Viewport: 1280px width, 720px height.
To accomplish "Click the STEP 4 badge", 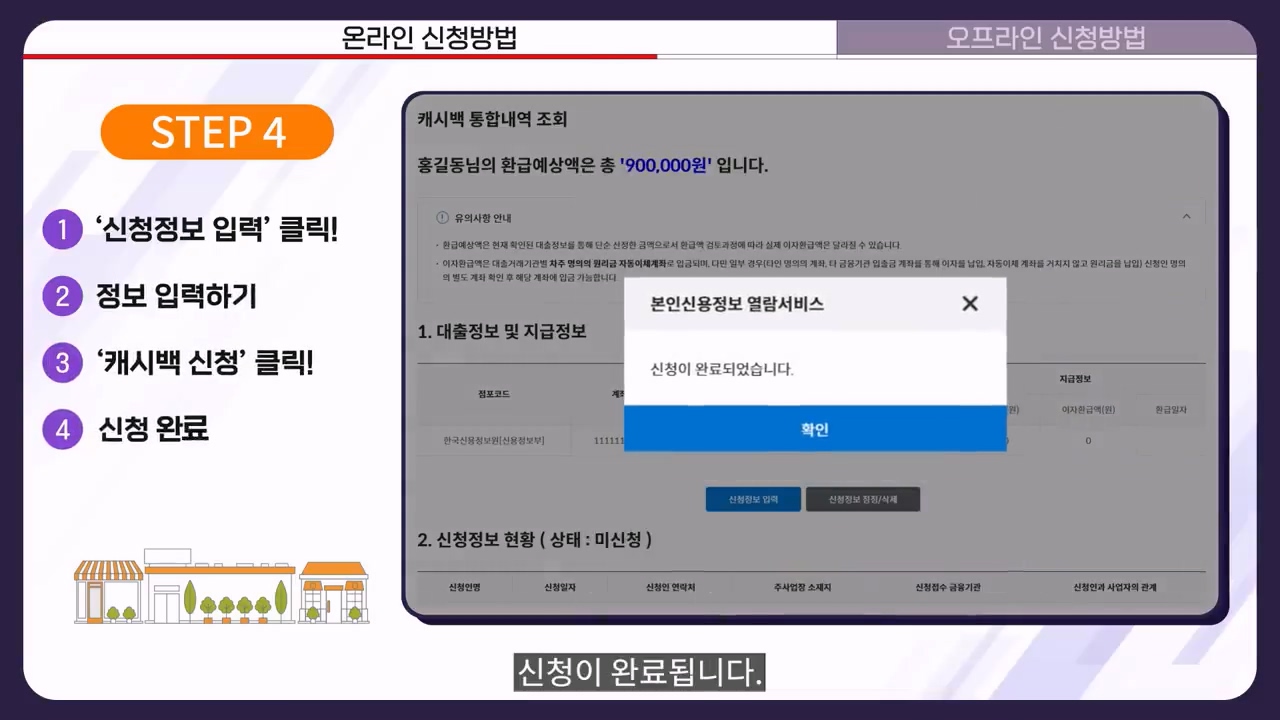I will (216, 131).
